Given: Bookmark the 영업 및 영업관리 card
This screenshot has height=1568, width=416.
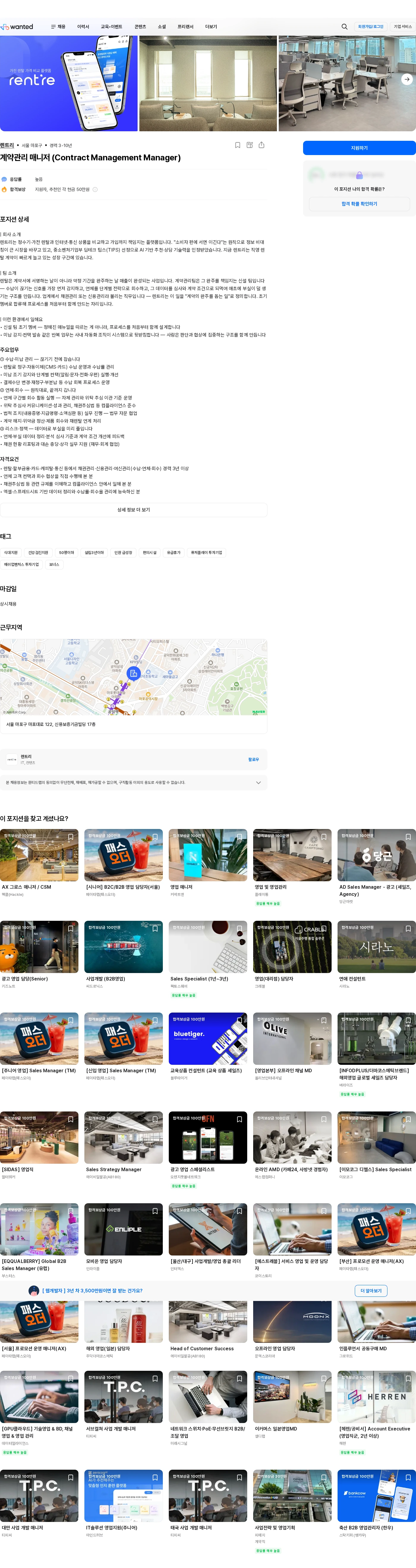Looking at the screenshot, I should tap(323, 837).
